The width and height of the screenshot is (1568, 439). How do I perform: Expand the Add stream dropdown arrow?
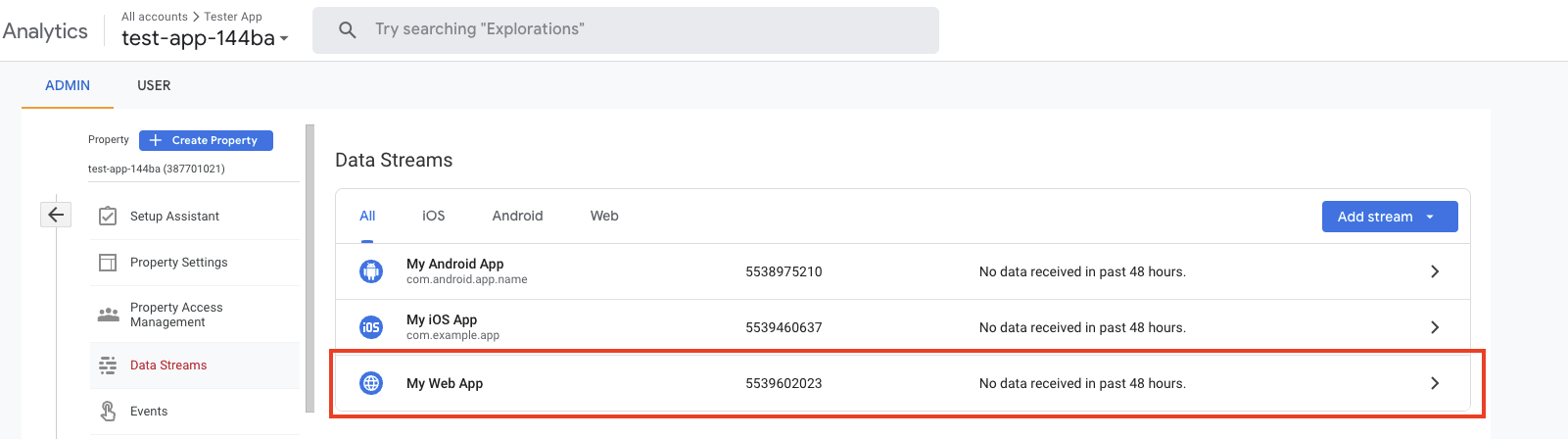(x=1430, y=217)
